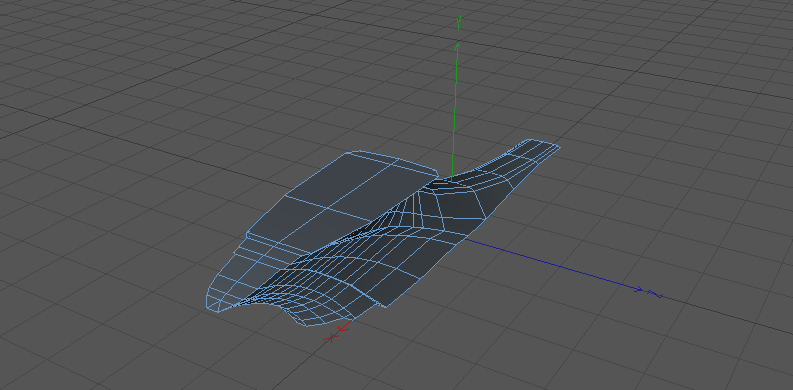Select the origin point where green axis meets mesh

(451, 180)
